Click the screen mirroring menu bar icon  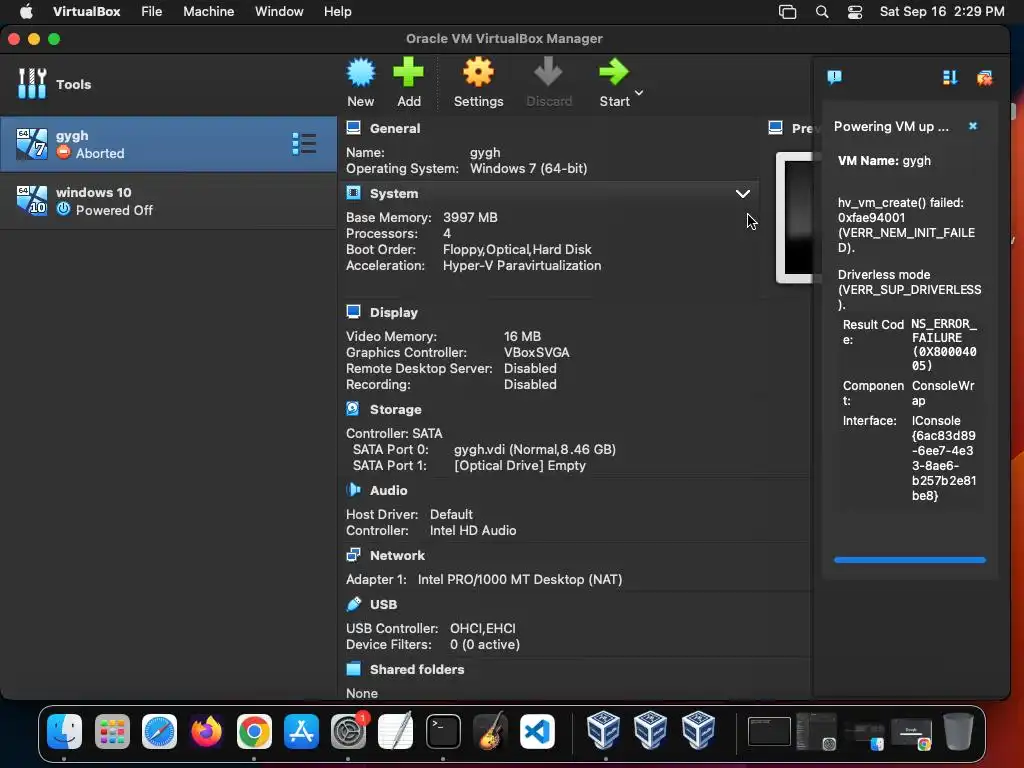coord(788,12)
